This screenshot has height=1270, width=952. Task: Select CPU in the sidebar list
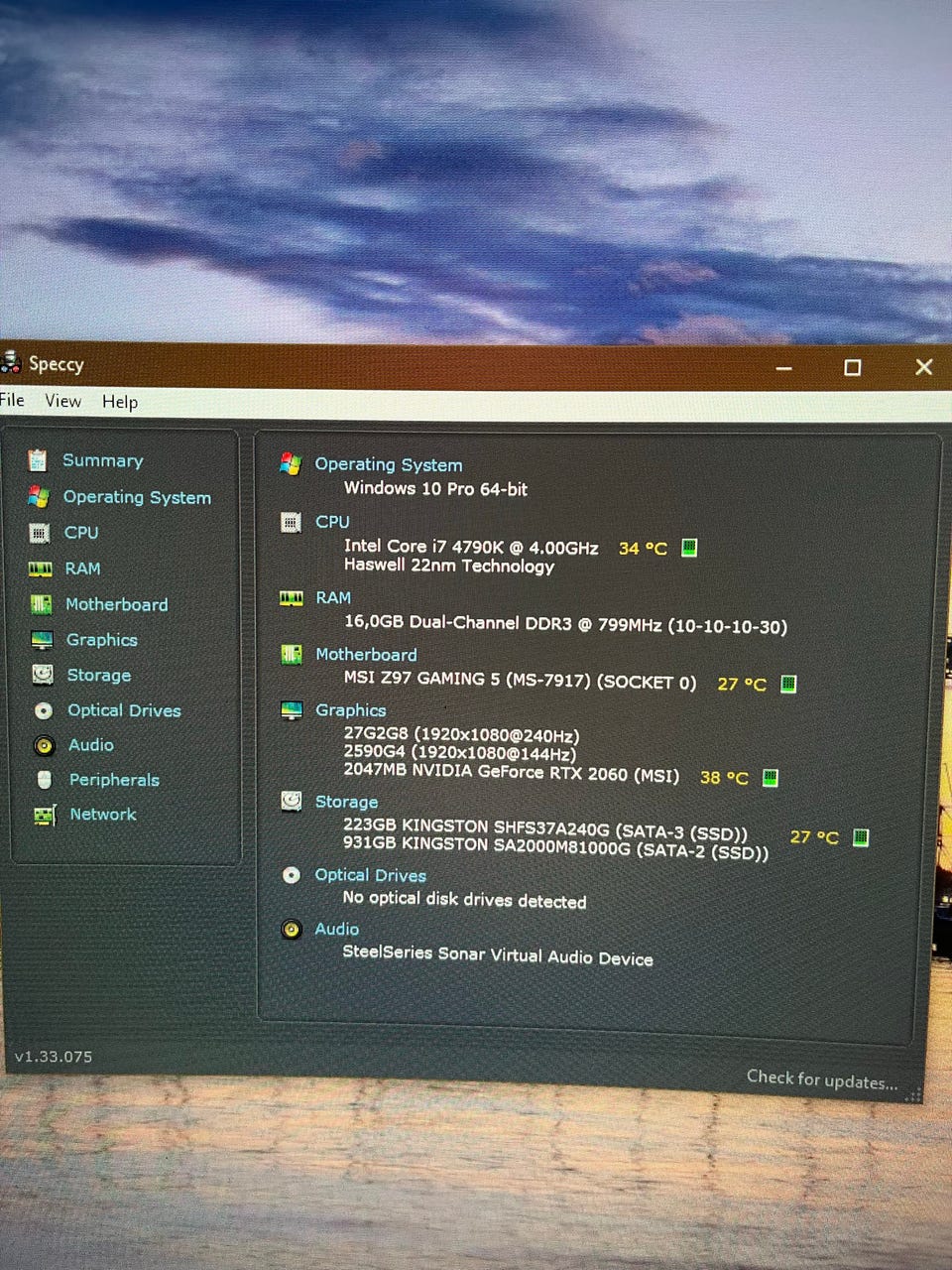(x=80, y=533)
